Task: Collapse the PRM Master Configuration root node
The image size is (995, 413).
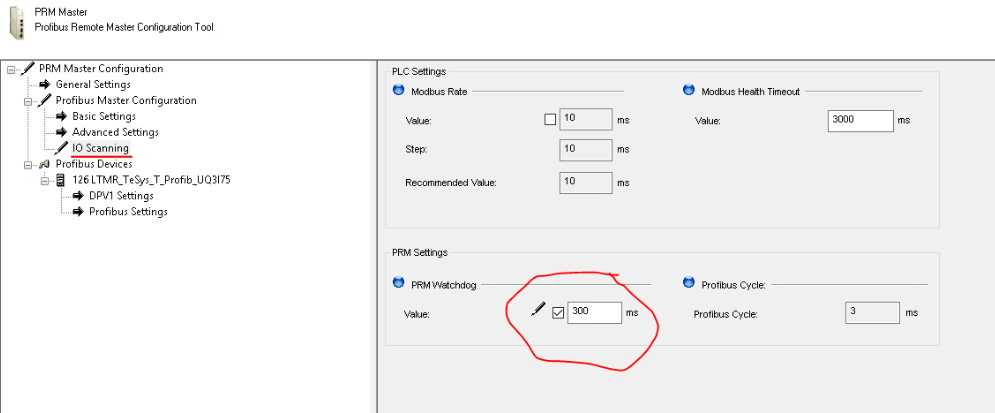Action: click(11, 69)
